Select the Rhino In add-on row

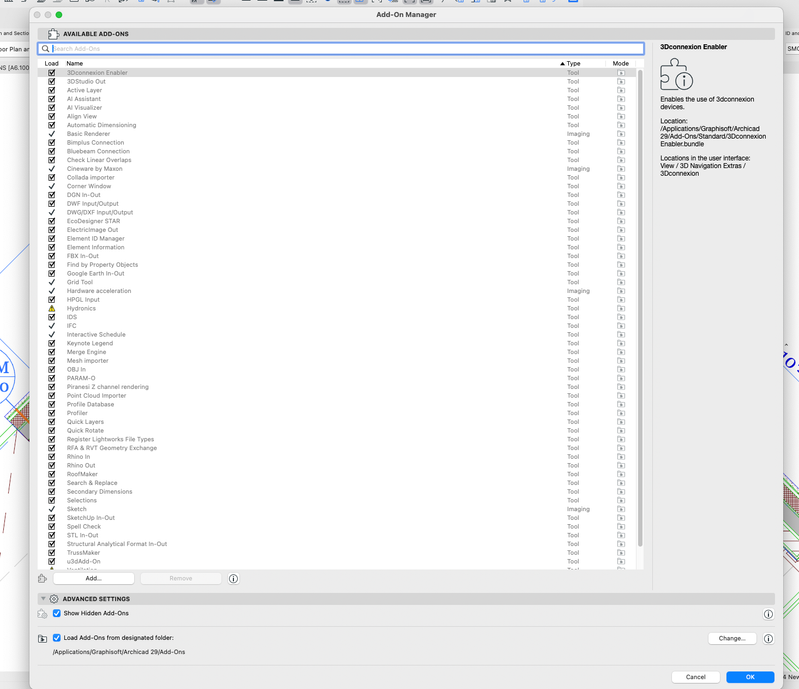(337, 457)
